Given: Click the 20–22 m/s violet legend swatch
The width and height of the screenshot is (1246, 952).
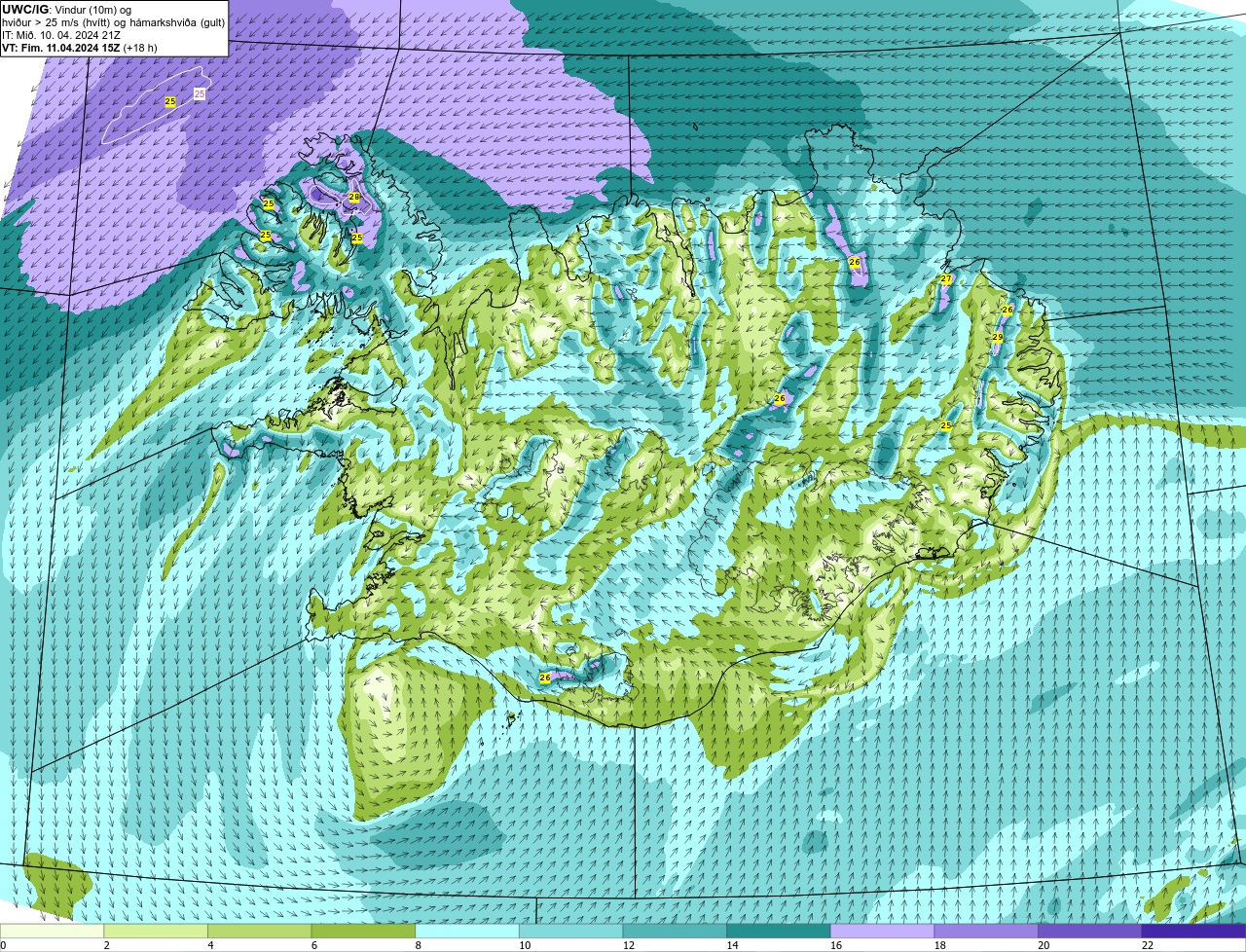Looking at the screenshot, I should click(x=1090, y=931).
